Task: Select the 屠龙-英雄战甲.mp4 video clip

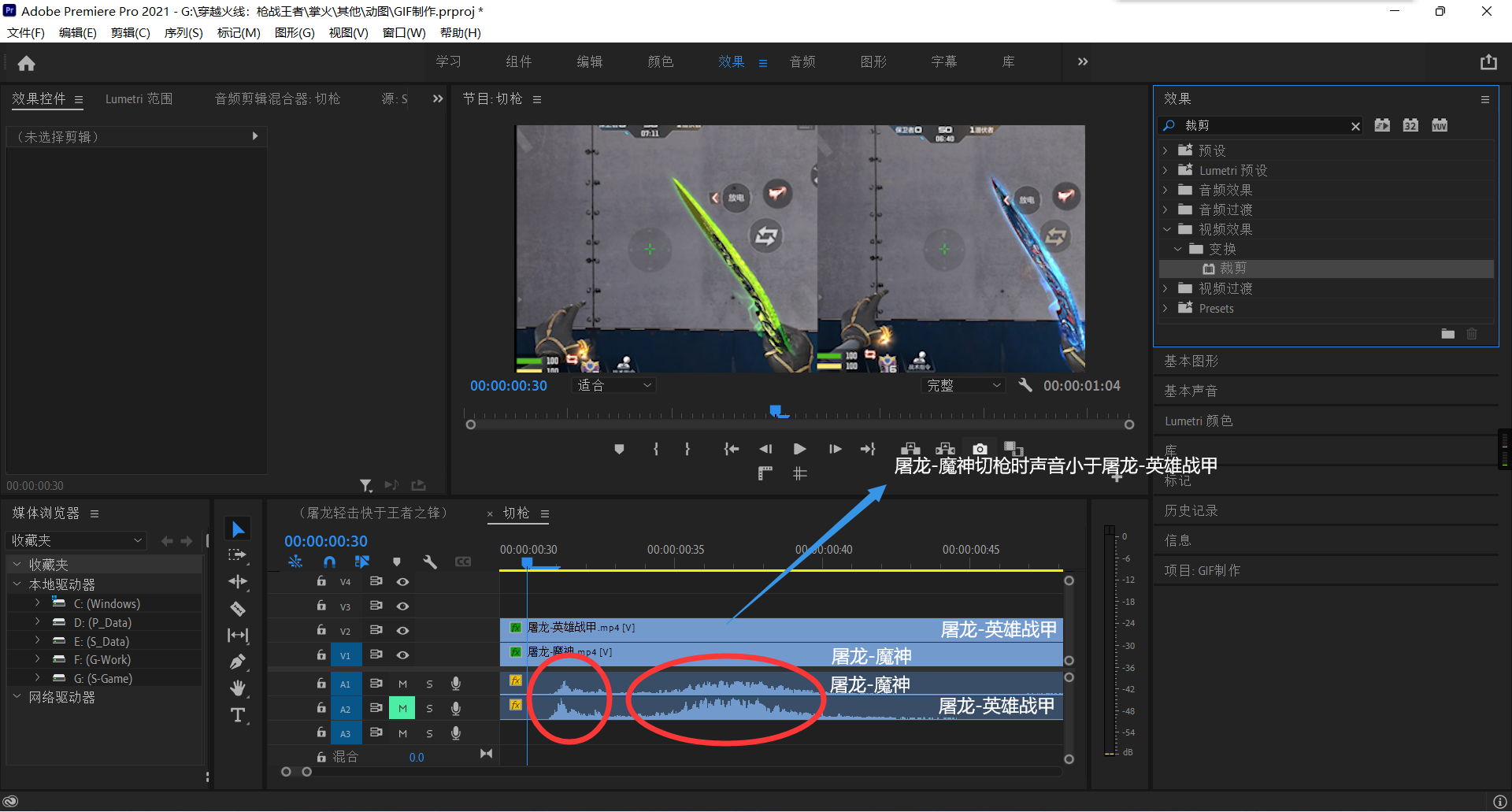Action: (781, 629)
